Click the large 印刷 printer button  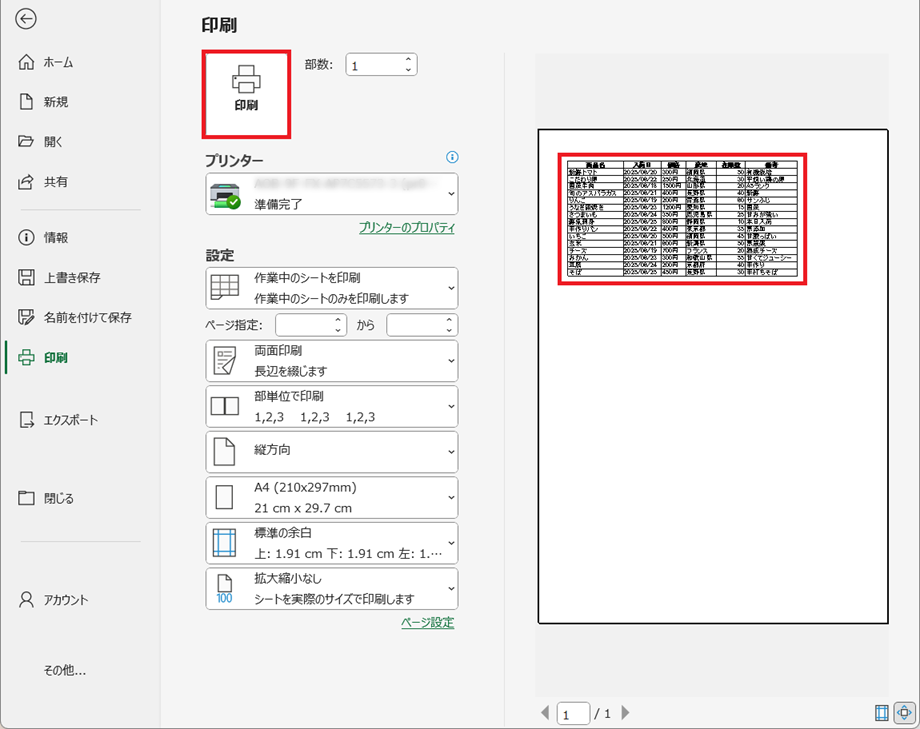pos(246,94)
